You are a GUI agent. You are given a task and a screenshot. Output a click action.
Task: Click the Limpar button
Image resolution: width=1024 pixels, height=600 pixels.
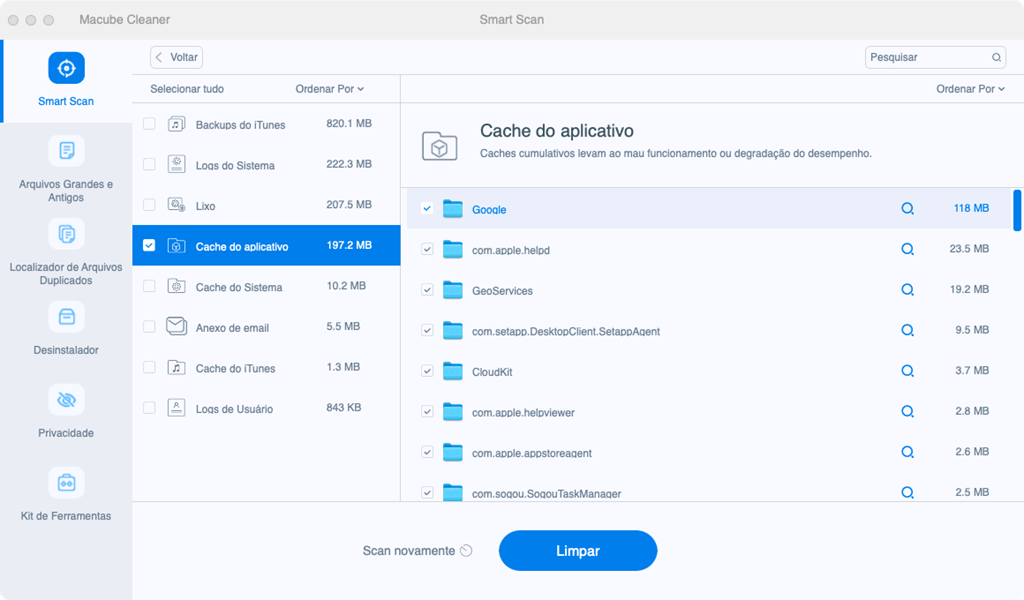[x=578, y=550]
